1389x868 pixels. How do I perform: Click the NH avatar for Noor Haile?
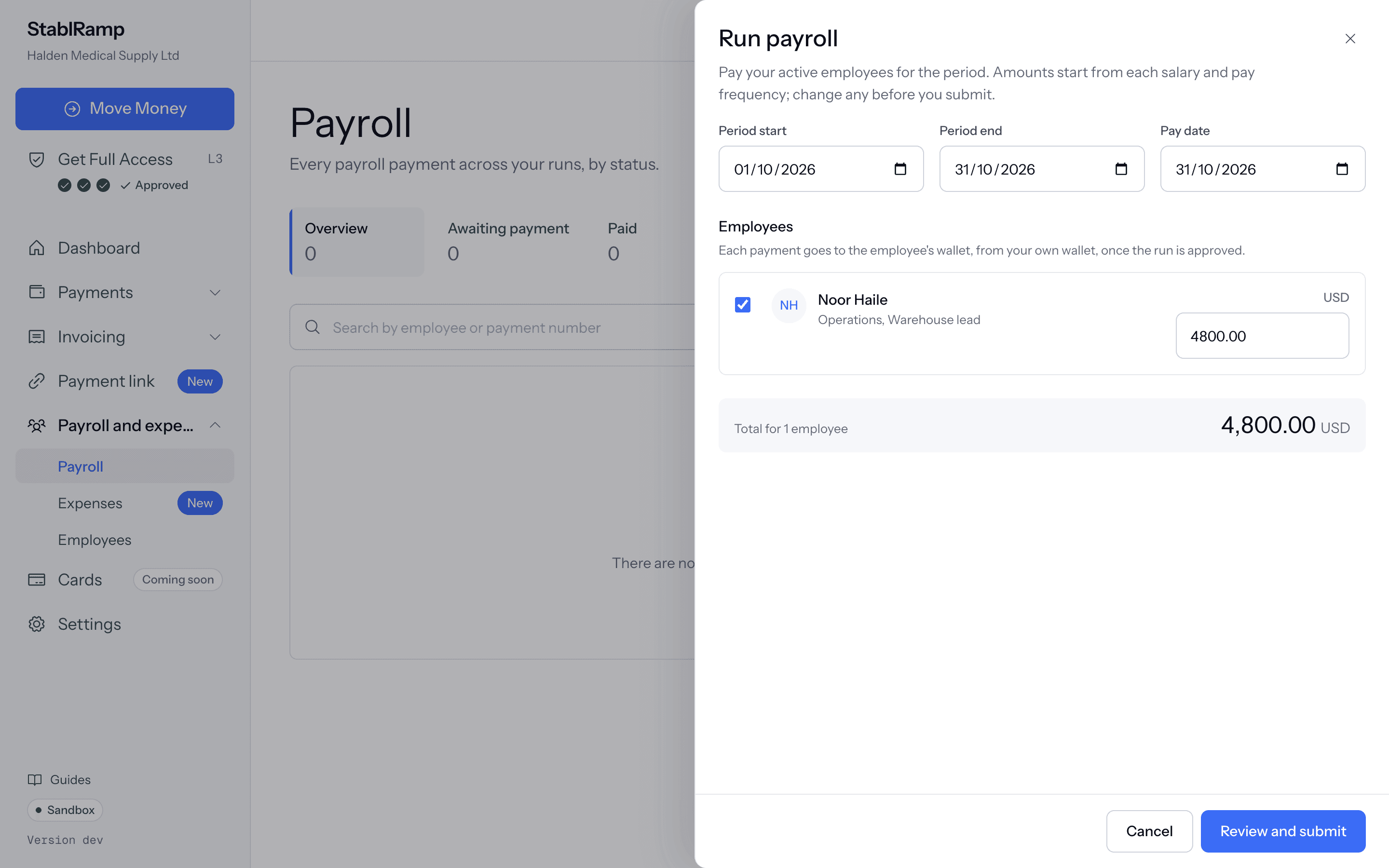point(789,305)
